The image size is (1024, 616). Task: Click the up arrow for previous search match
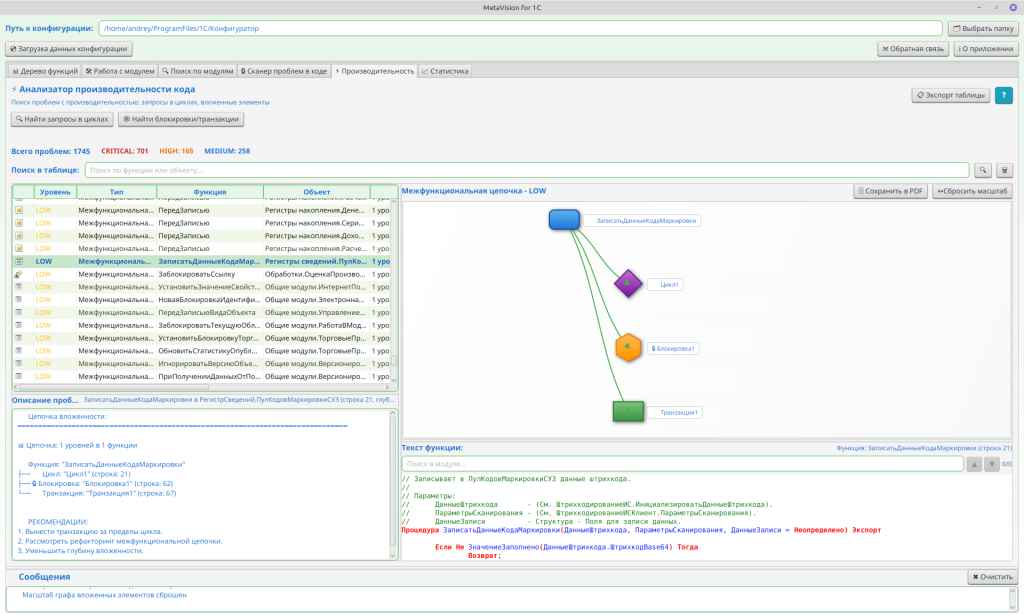(x=975, y=464)
